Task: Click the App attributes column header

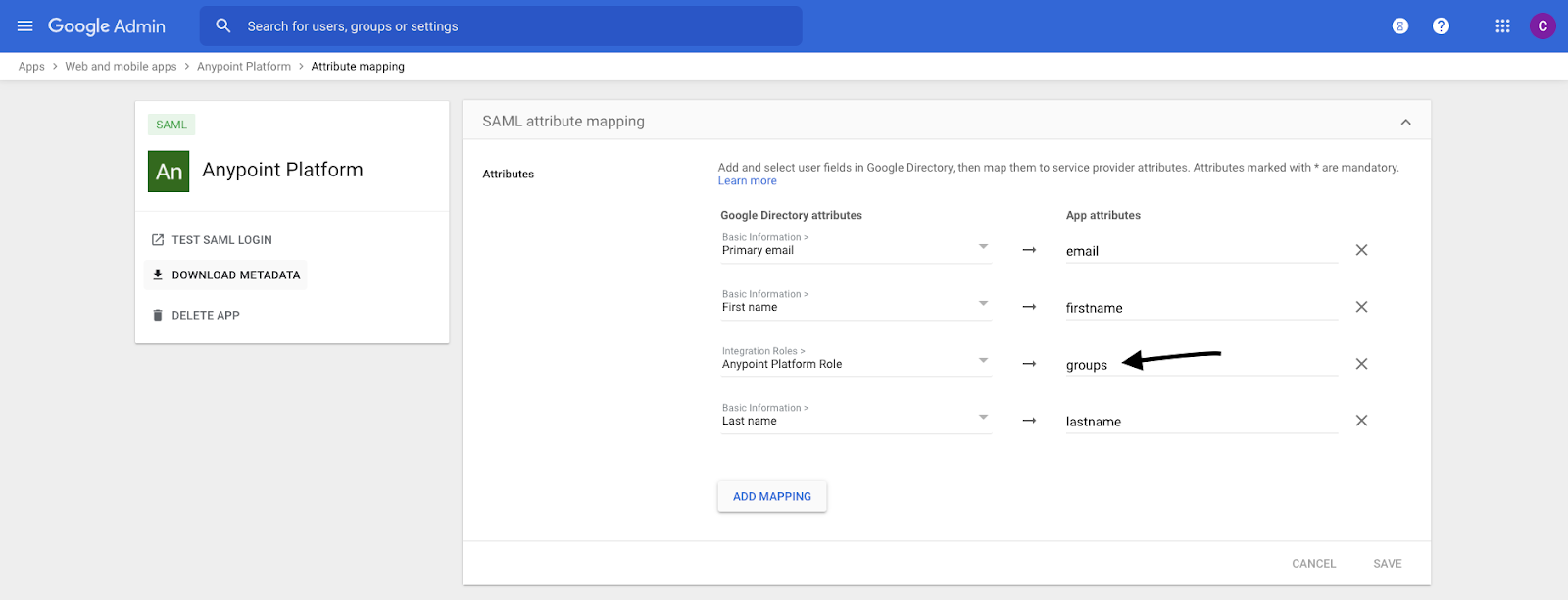Action: click(1103, 216)
